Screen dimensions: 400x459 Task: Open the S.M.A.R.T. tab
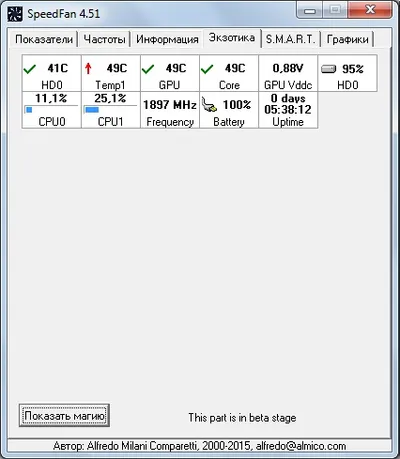coord(290,39)
